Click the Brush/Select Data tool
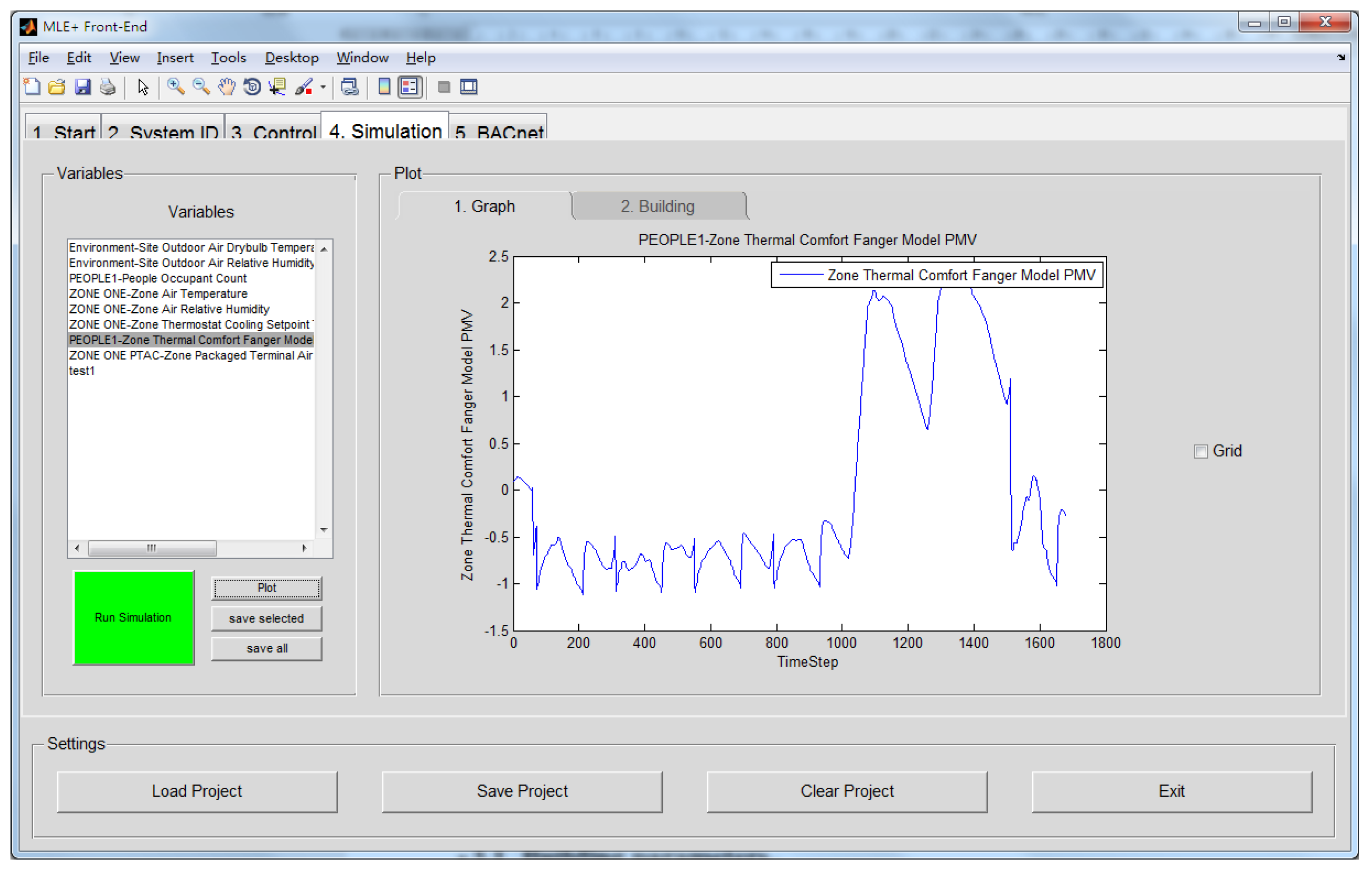The width and height of the screenshot is (1372, 871). [303, 87]
